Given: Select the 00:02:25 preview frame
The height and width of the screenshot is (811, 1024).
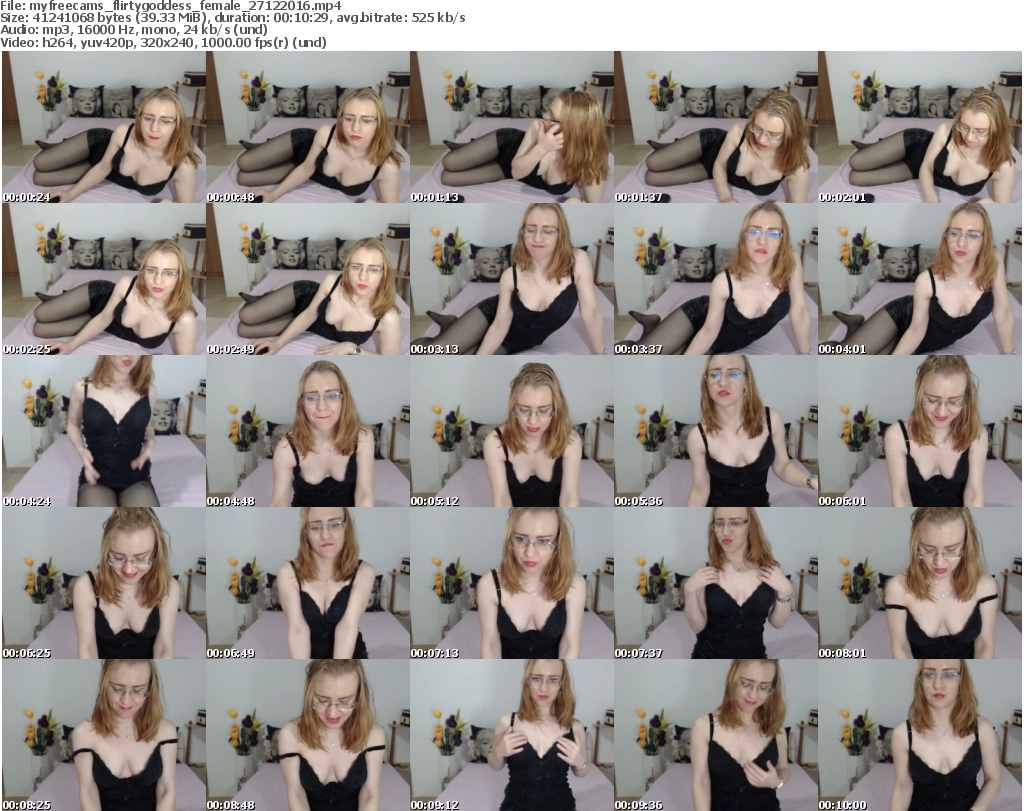Looking at the screenshot, I should tap(103, 279).
